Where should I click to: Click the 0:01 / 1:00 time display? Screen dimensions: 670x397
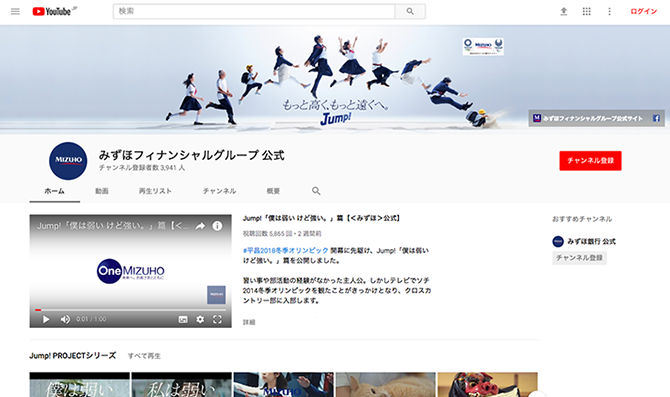(x=91, y=319)
